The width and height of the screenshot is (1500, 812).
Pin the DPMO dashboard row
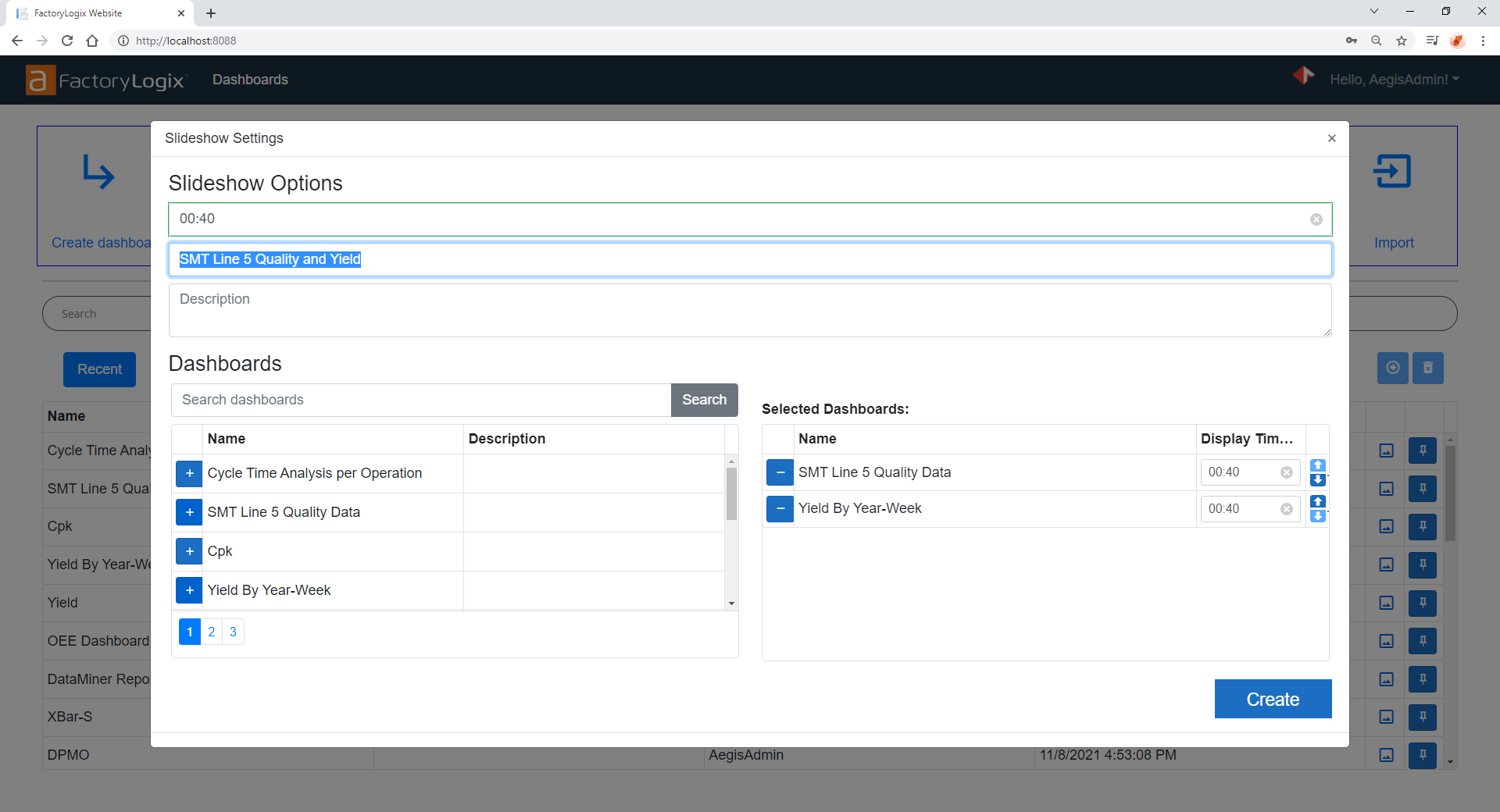[1423, 755]
